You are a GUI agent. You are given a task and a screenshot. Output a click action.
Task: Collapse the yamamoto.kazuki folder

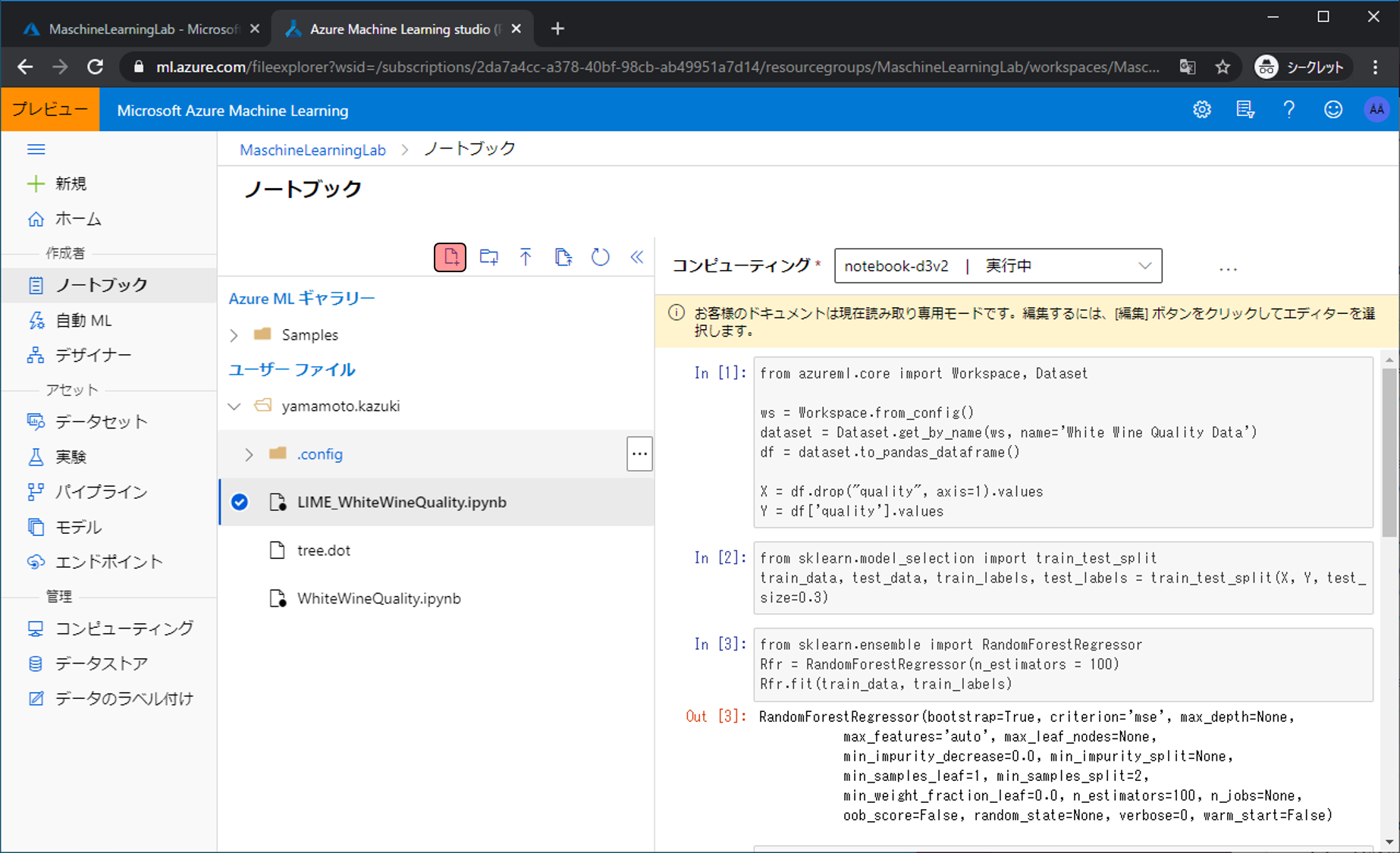point(234,406)
